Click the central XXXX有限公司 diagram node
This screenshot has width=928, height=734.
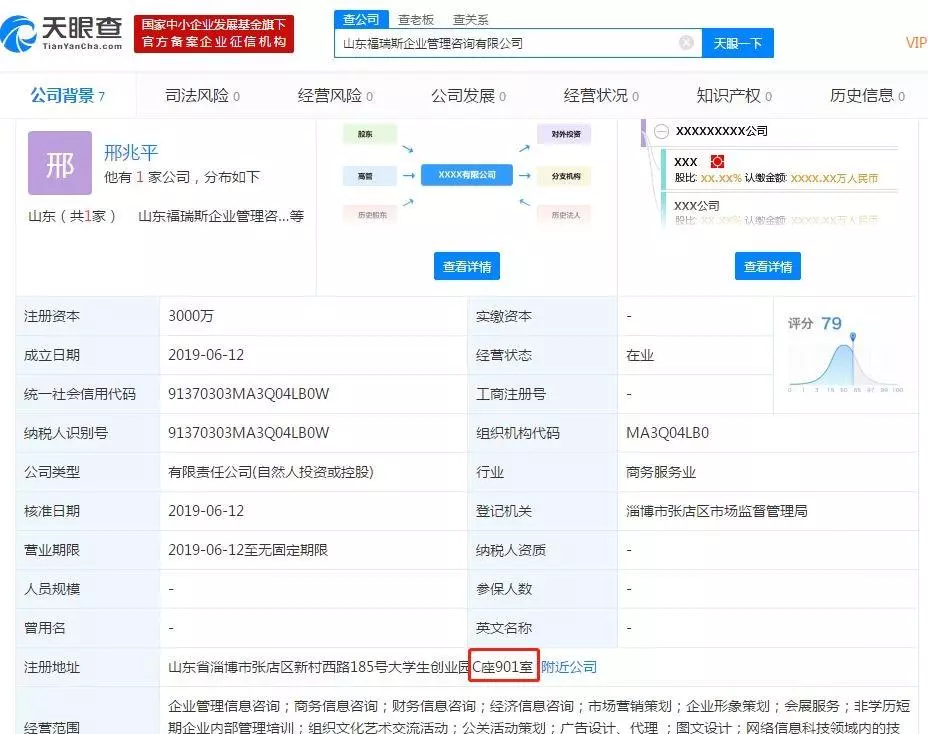(467, 175)
